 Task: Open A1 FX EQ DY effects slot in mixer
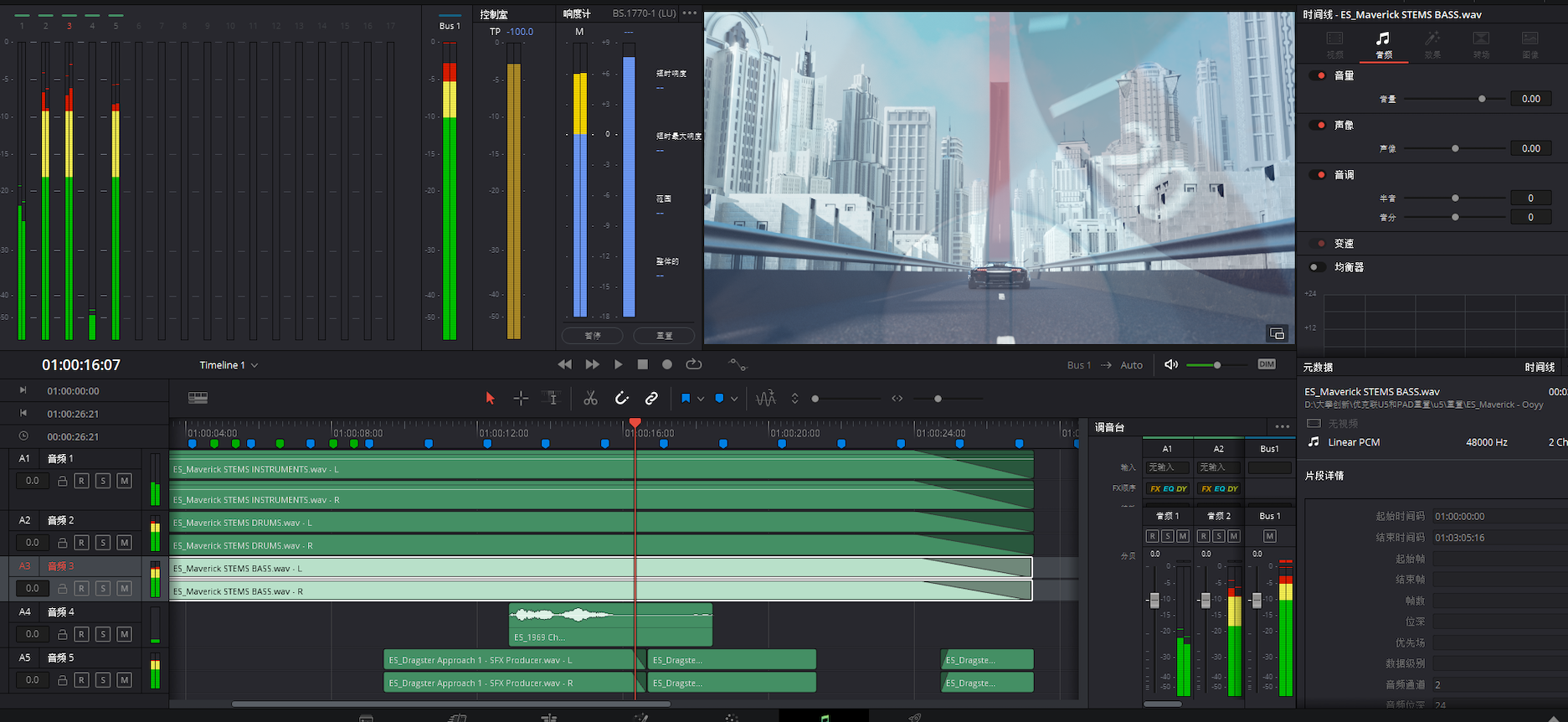point(1168,488)
